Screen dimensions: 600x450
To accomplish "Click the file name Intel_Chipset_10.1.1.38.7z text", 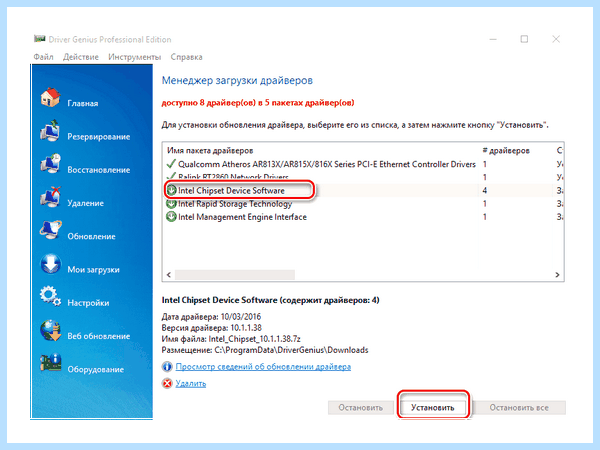I will click(254, 339).
